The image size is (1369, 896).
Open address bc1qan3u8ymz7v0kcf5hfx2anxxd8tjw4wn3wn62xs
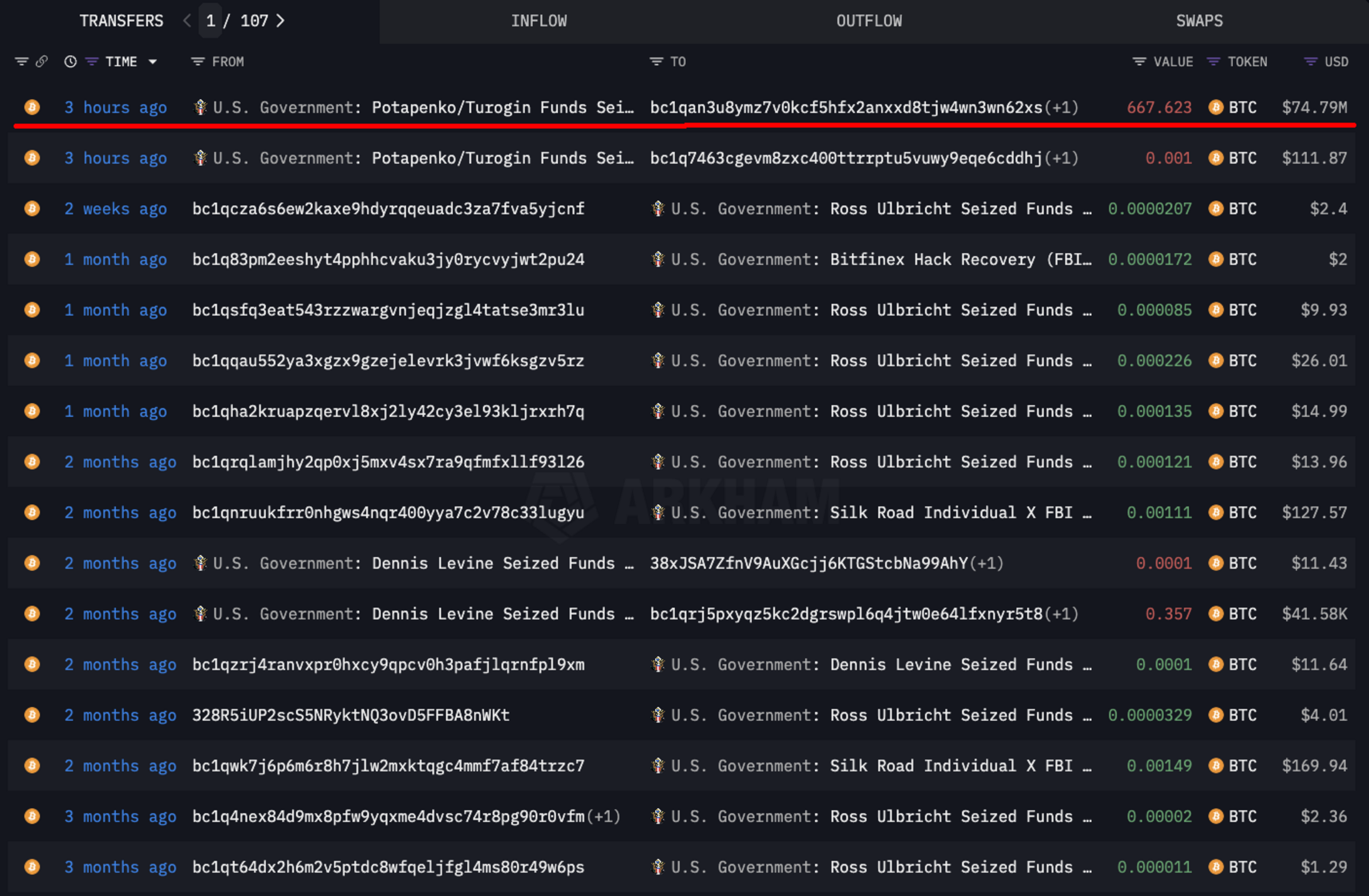[x=845, y=108]
